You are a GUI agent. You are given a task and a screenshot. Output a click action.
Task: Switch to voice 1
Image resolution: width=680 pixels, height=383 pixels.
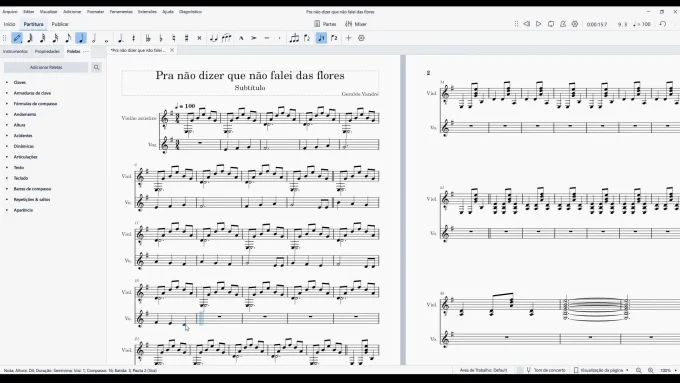(x=321, y=38)
